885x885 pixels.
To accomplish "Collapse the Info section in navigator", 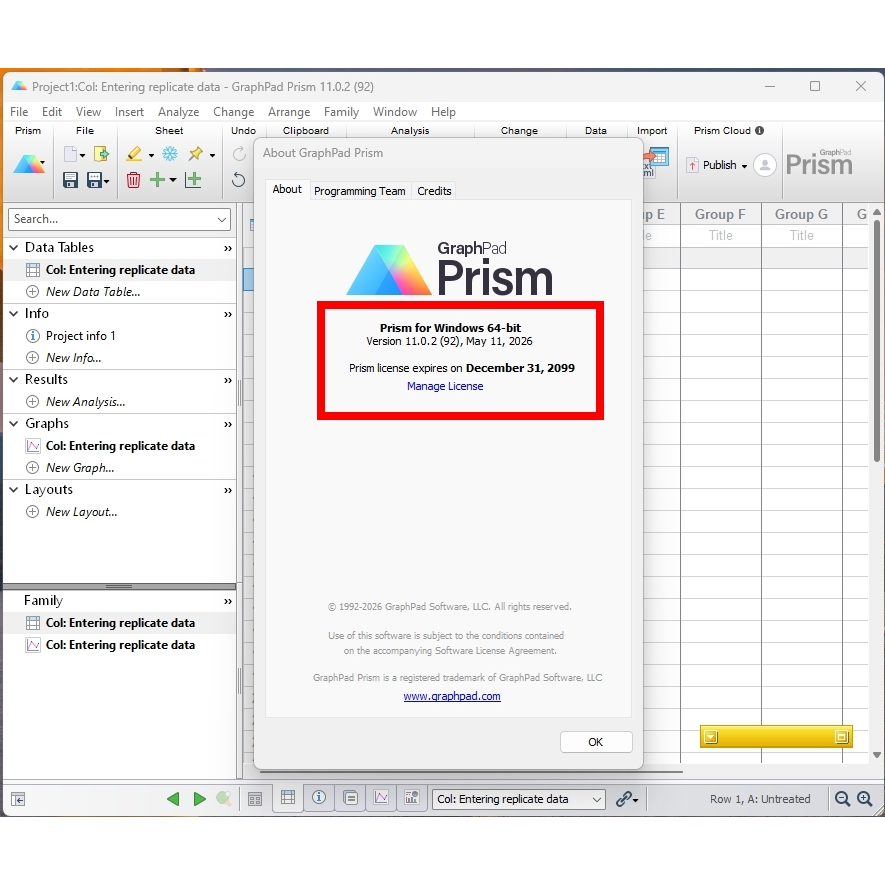I will pyautogui.click(x=14, y=313).
